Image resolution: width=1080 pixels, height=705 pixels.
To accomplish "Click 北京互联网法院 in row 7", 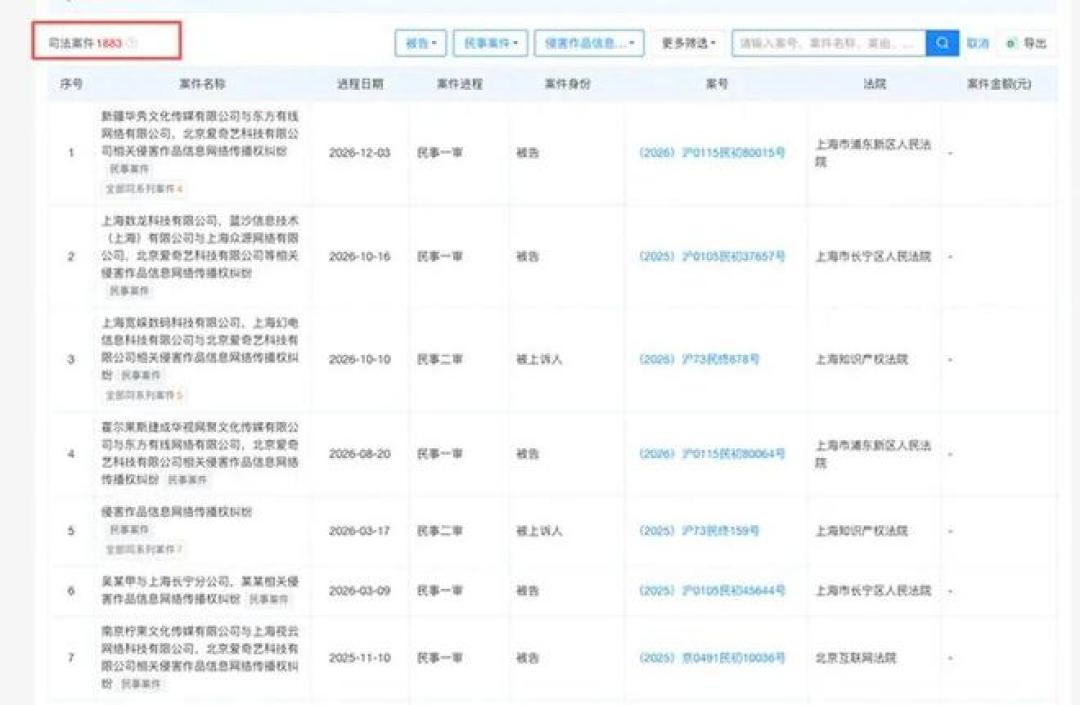I will tap(856, 657).
